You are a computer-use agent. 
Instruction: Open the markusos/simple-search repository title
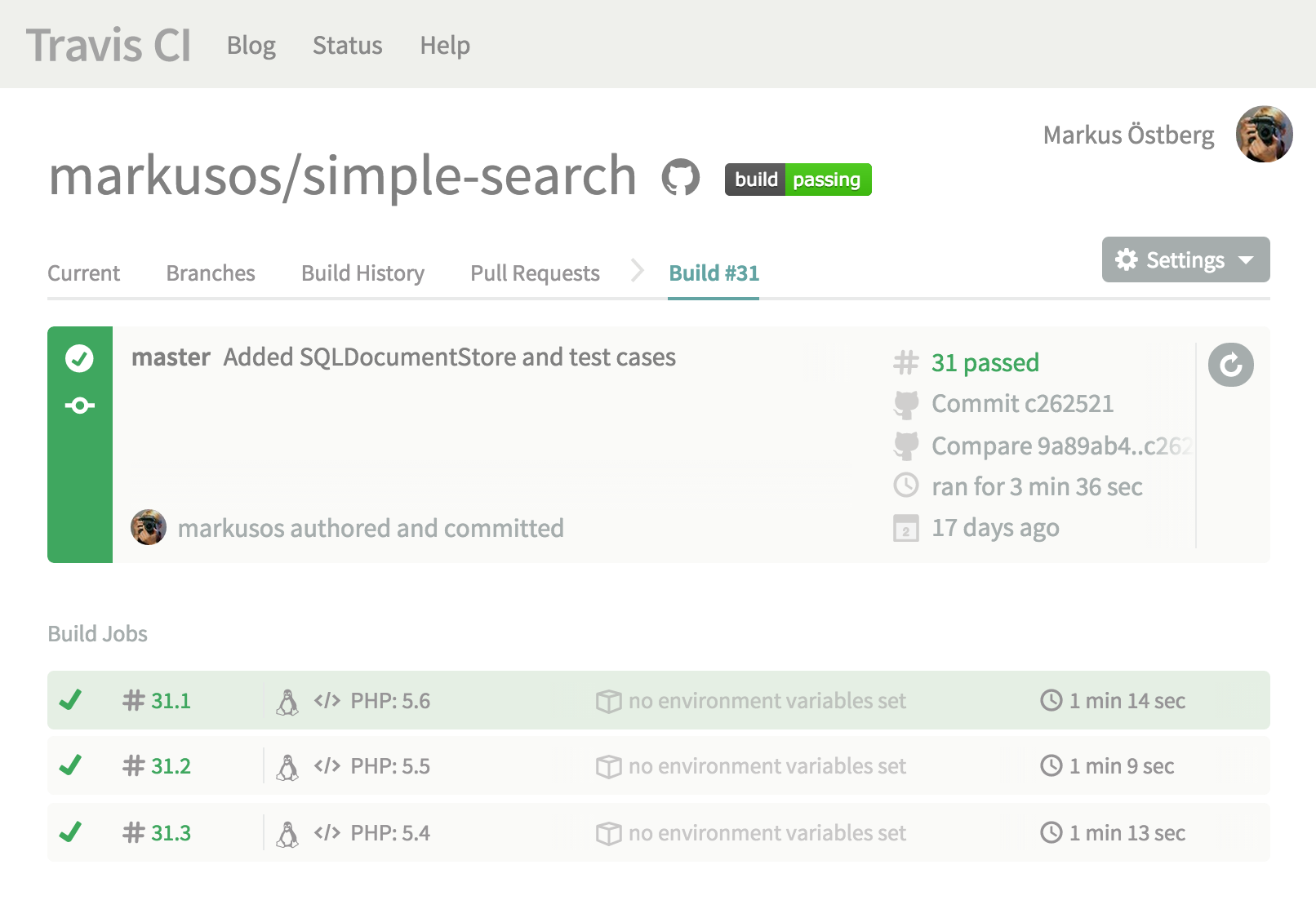(x=342, y=176)
